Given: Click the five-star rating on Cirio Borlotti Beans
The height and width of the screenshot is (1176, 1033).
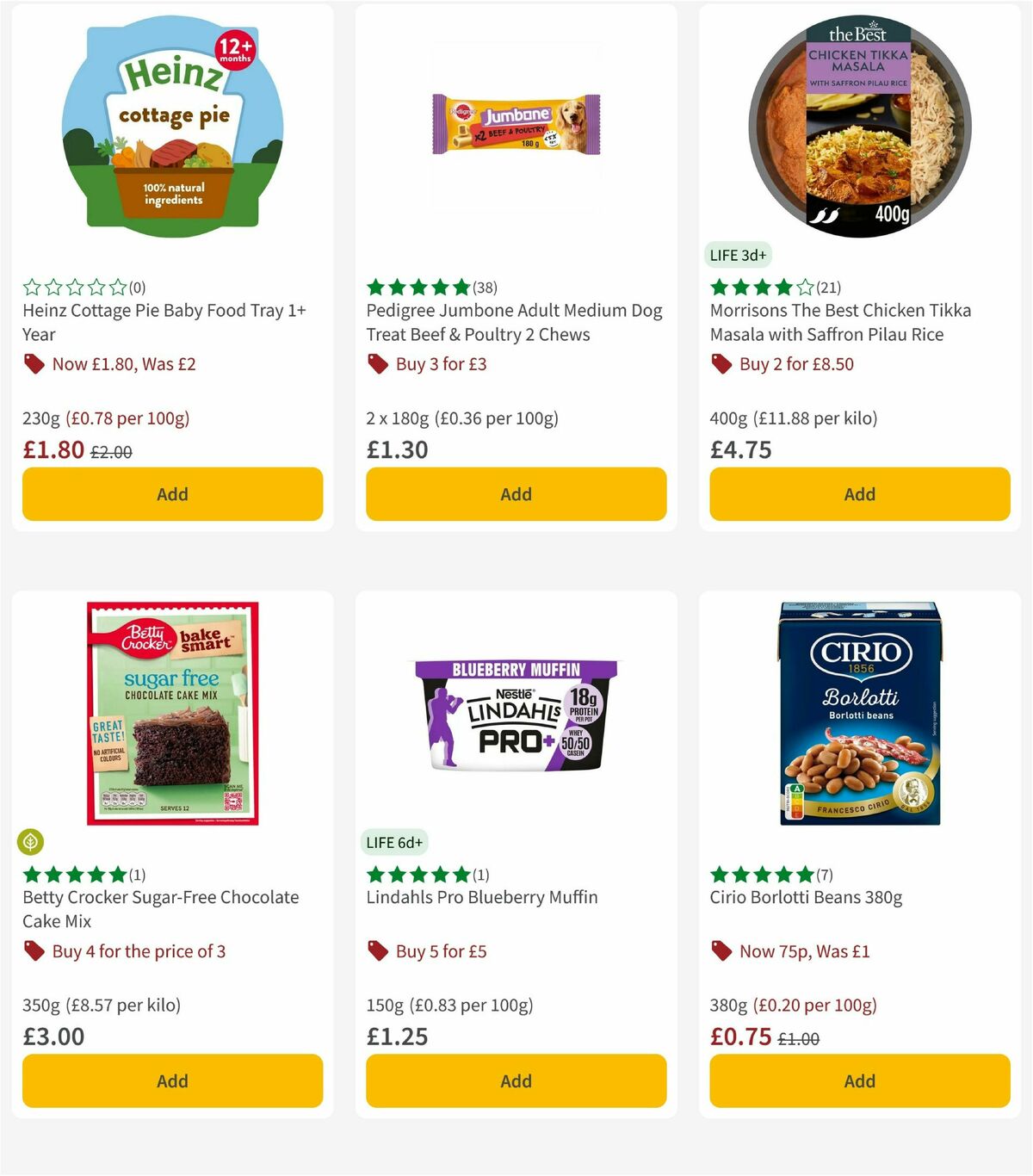Looking at the screenshot, I should [x=762, y=875].
